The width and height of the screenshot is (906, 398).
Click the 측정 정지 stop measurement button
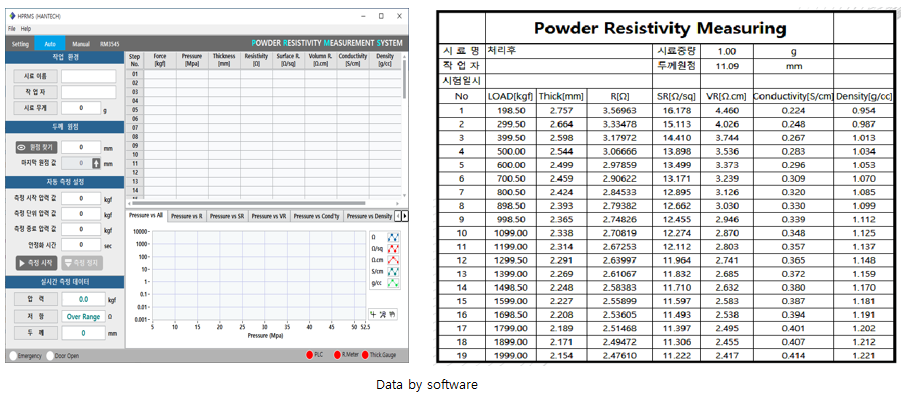point(82,263)
